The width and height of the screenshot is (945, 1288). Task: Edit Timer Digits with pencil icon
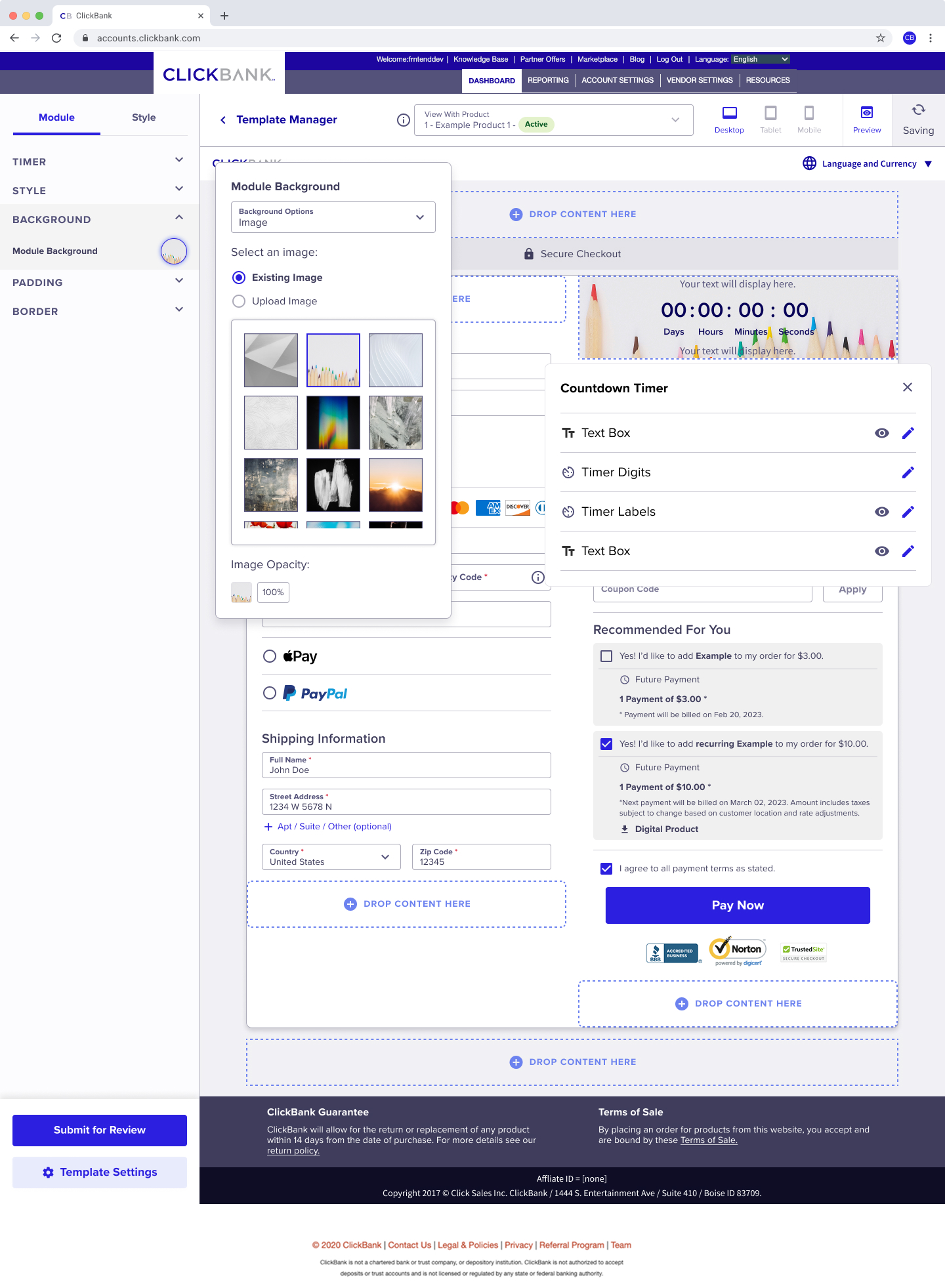[908, 472]
